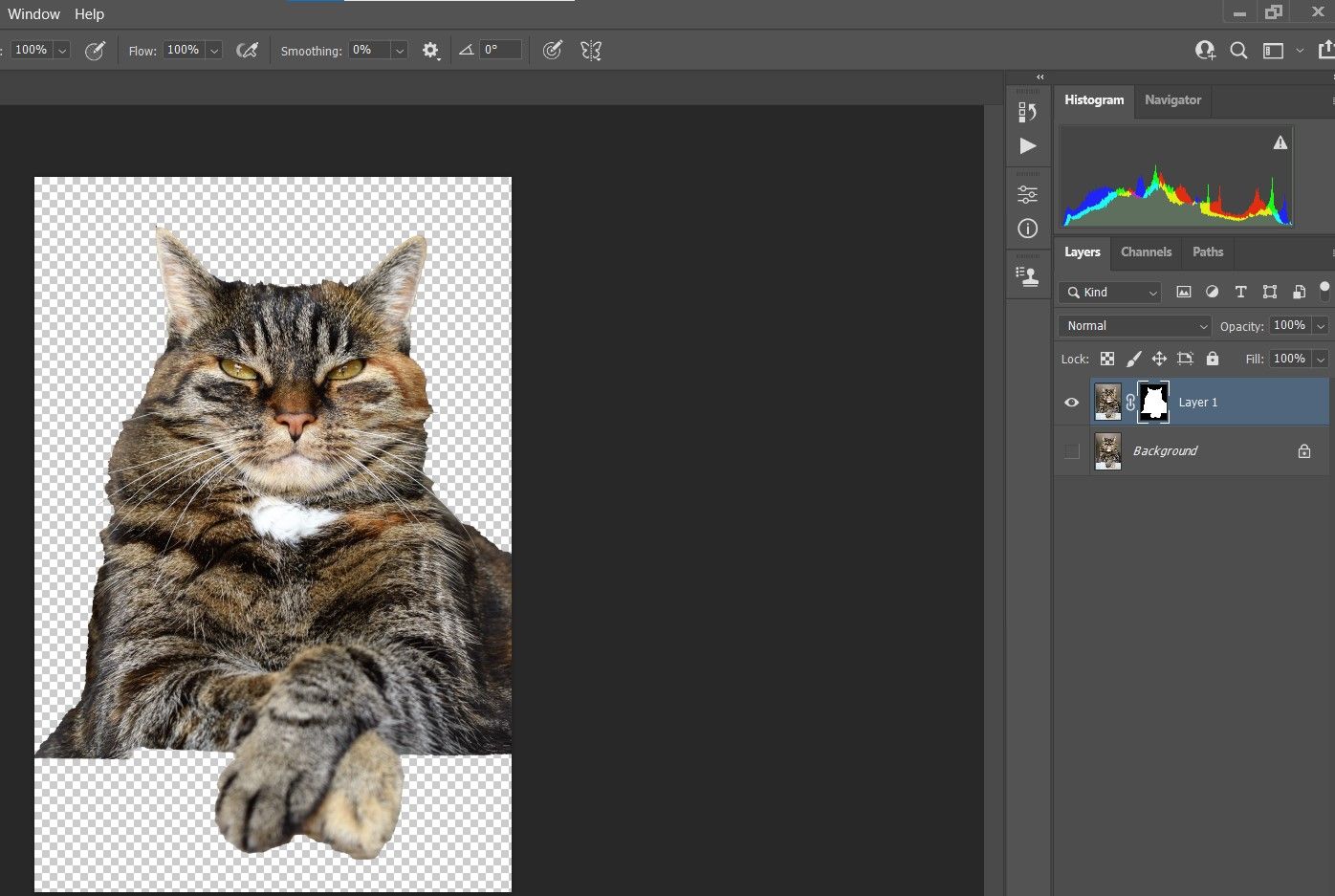1335x896 pixels.
Task: Enable airbrush-style build-up next to Flow
Action: pos(247,51)
